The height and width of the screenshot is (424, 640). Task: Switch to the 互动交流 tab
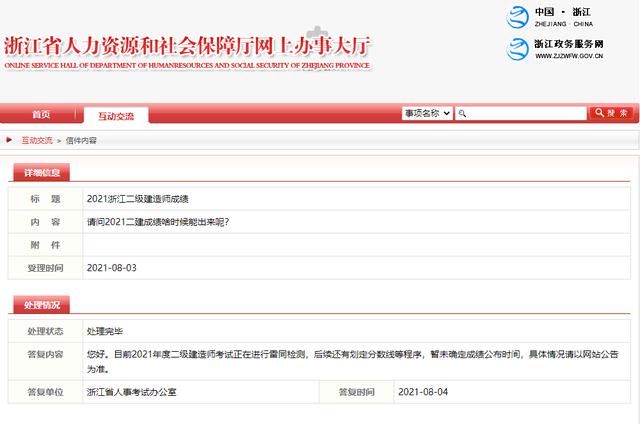click(116, 116)
